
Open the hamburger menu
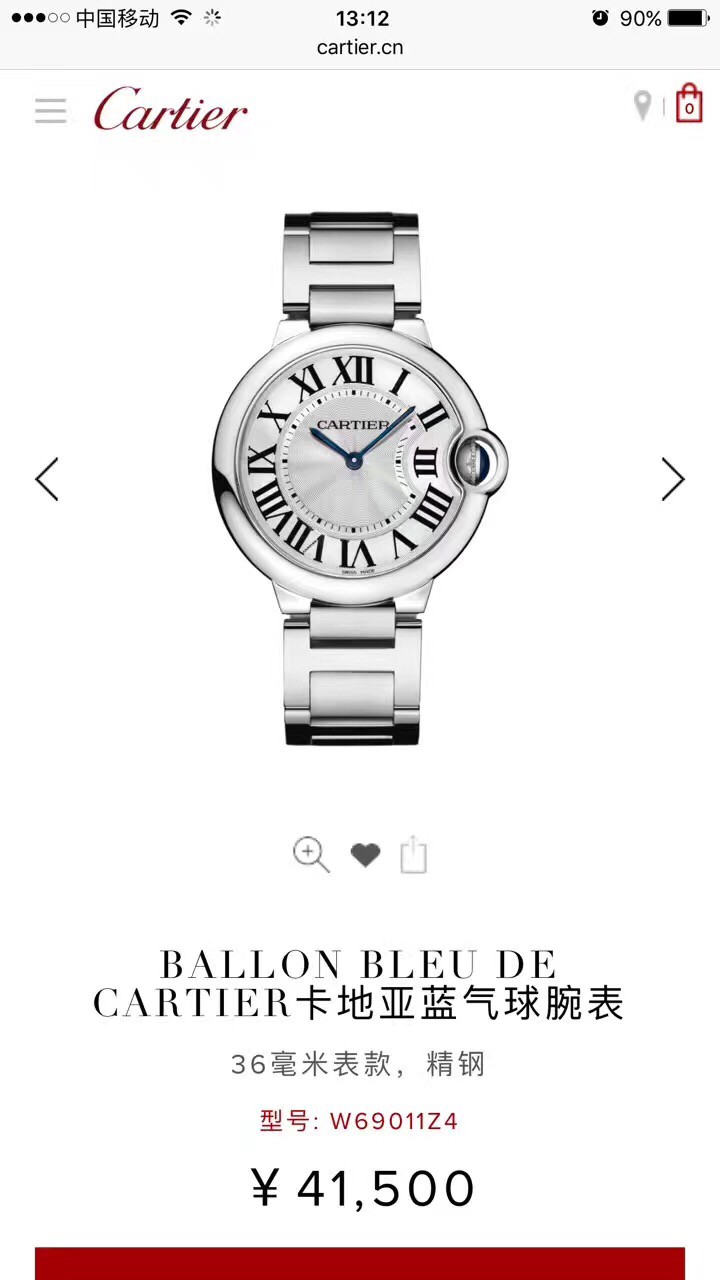tap(50, 110)
